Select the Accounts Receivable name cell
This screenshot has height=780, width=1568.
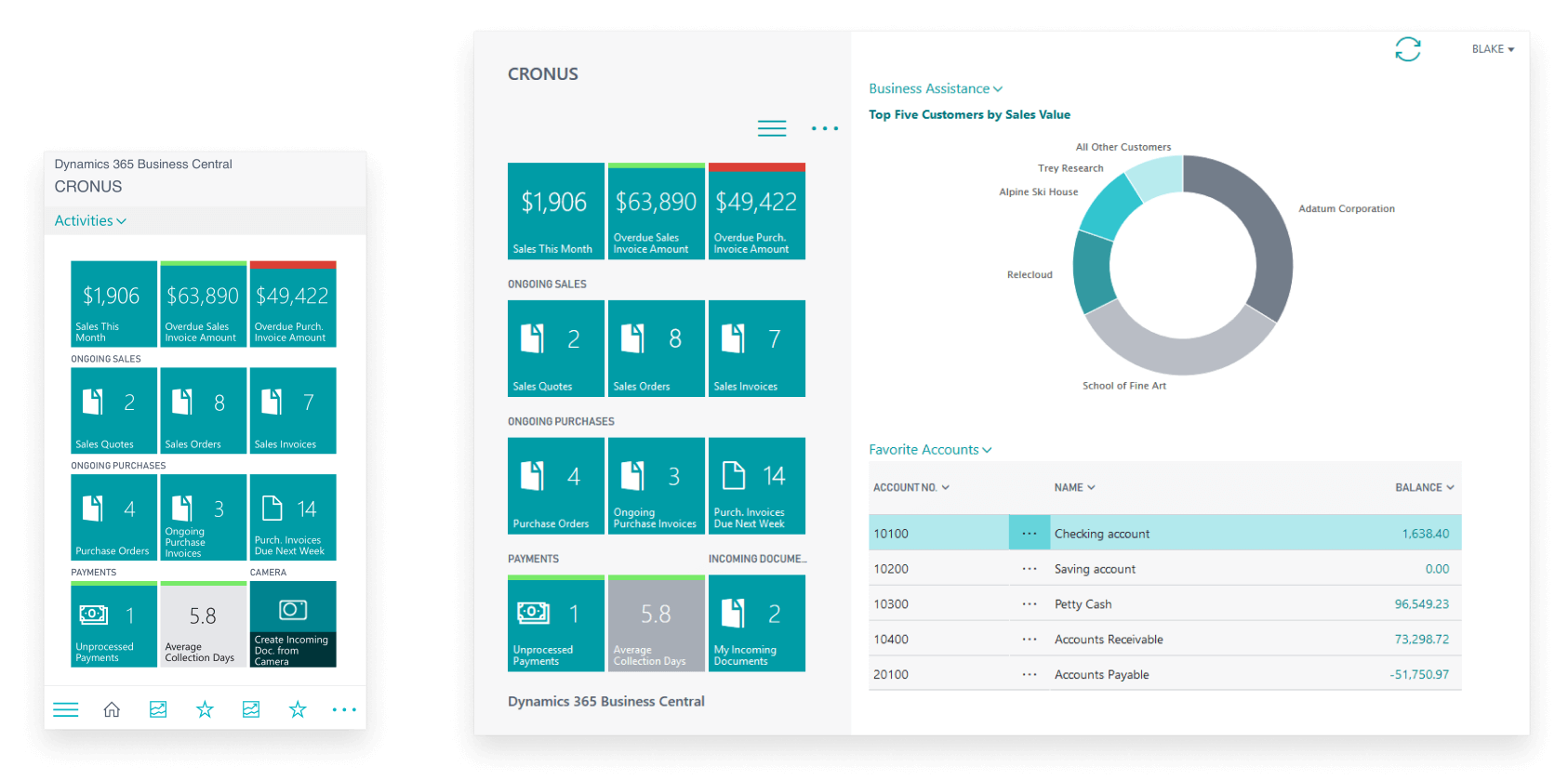pyautogui.click(x=1109, y=640)
